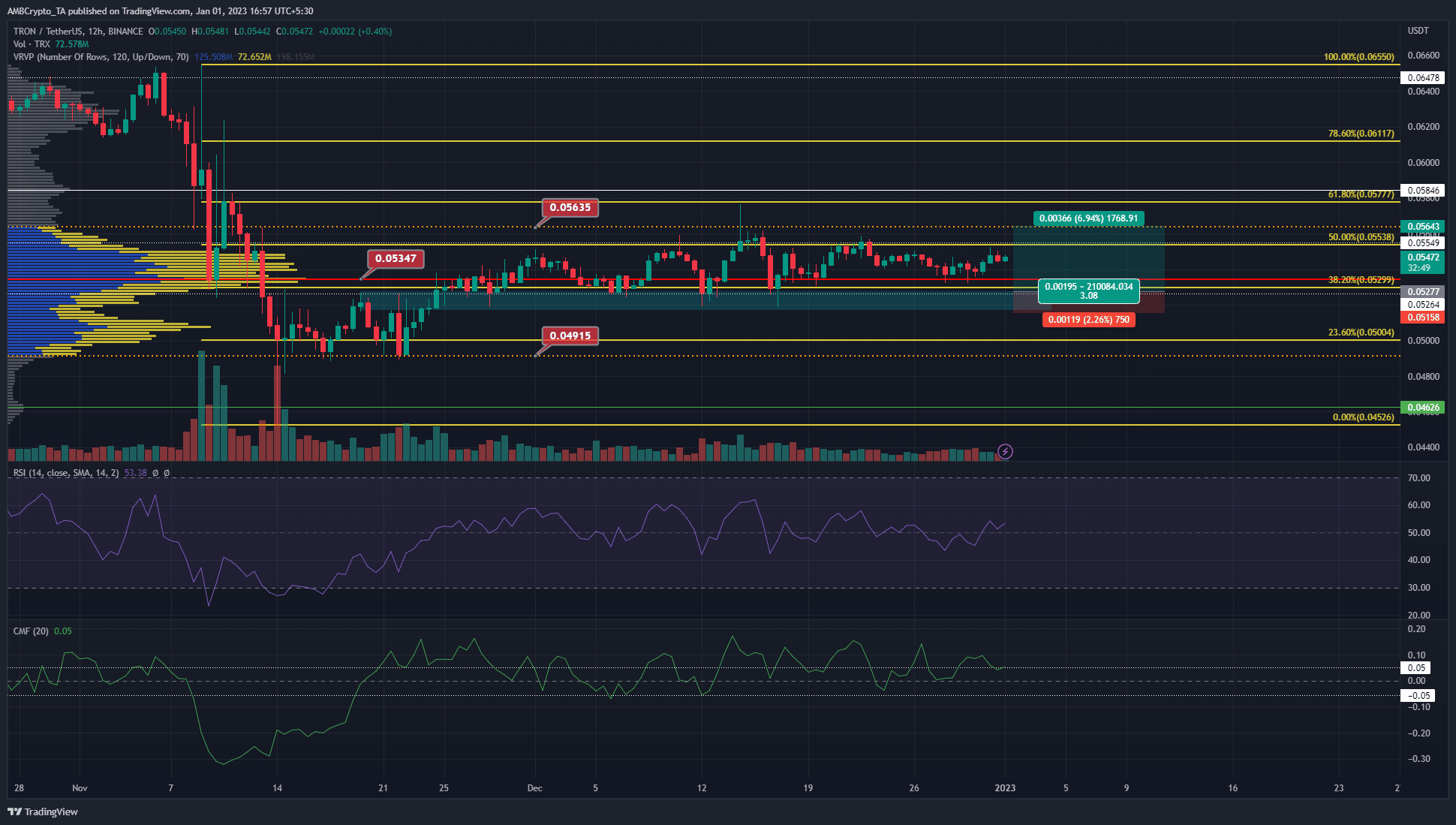
Task: Expand the CMF (20) indicator legend
Action: point(31,631)
